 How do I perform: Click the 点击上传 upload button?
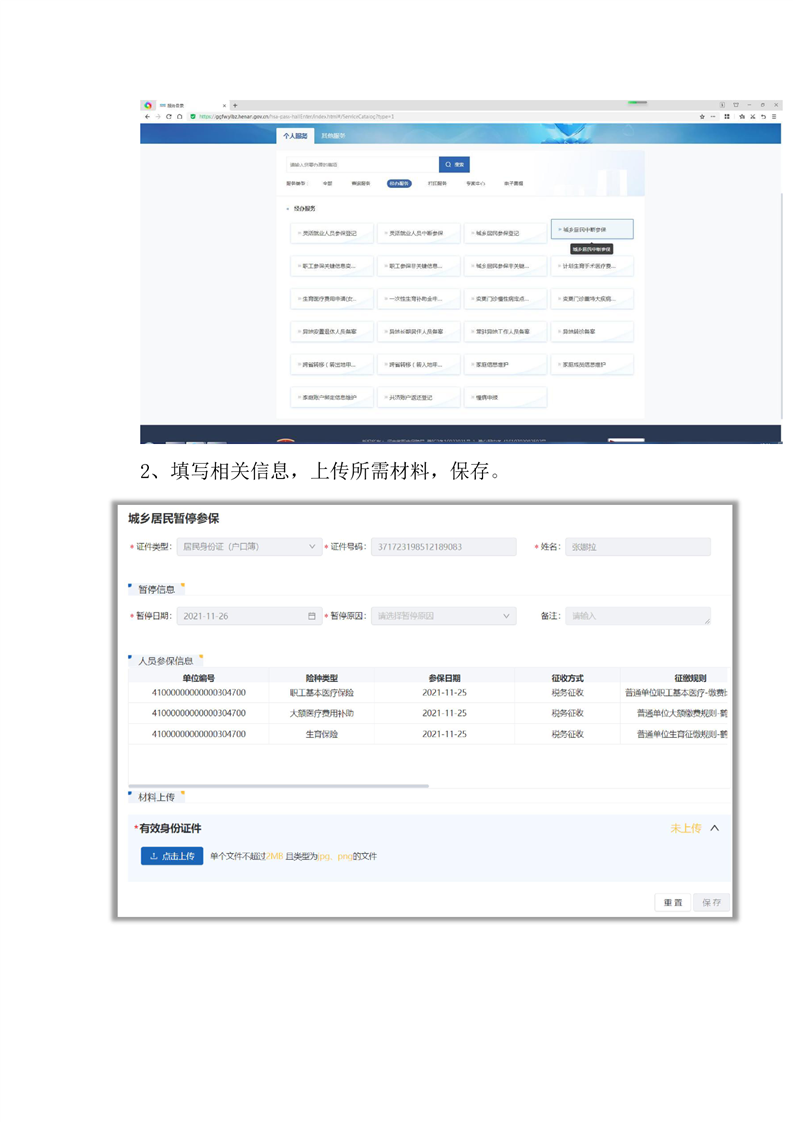pos(172,856)
